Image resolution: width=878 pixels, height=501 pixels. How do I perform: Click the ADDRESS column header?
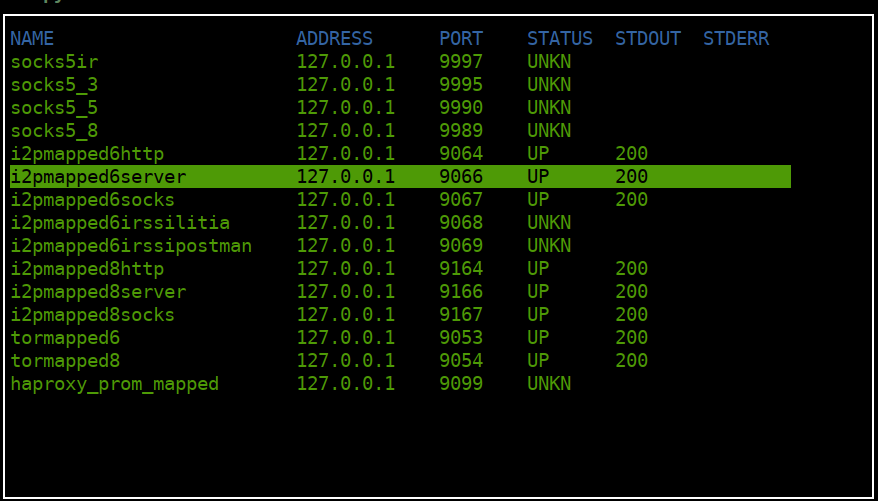point(334,39)
